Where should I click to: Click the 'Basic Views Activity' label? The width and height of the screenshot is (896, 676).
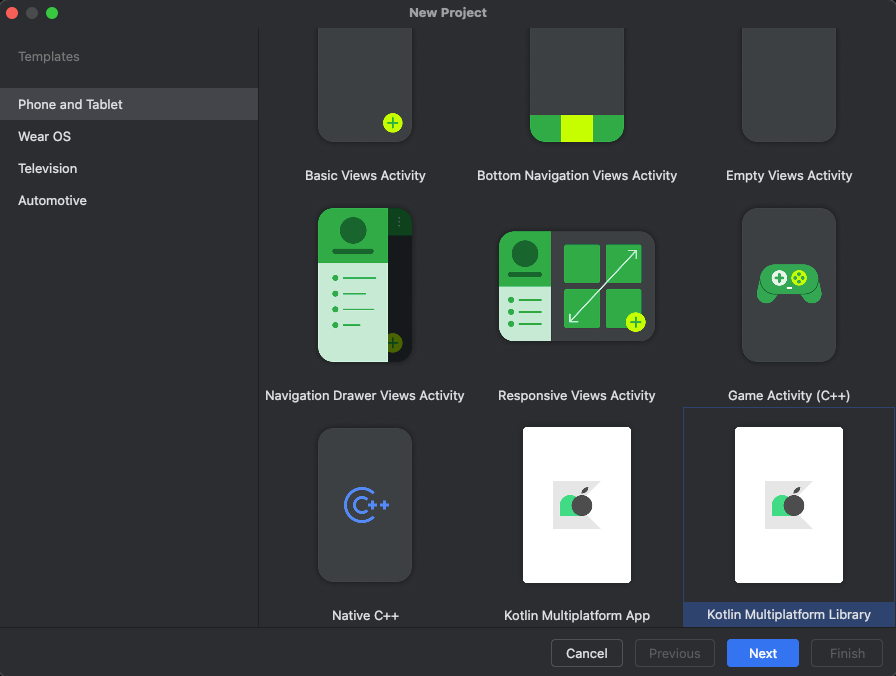365,175
